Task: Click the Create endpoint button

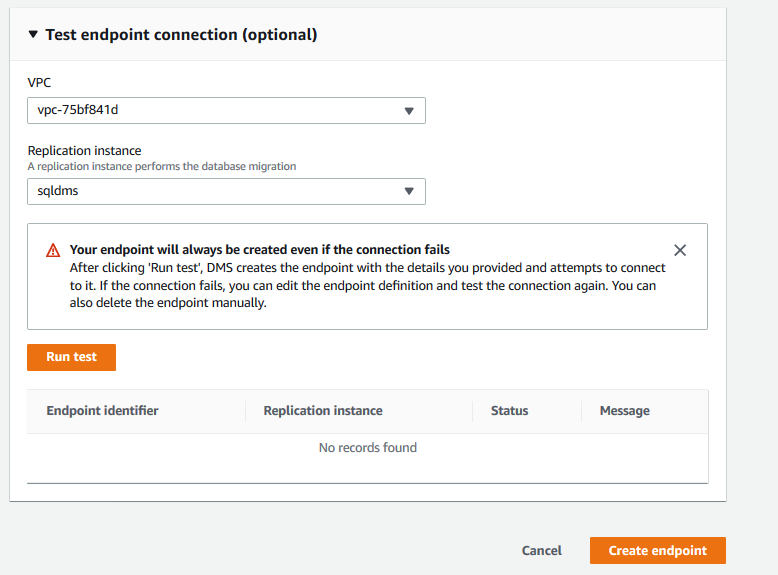Action: [657, 551]
